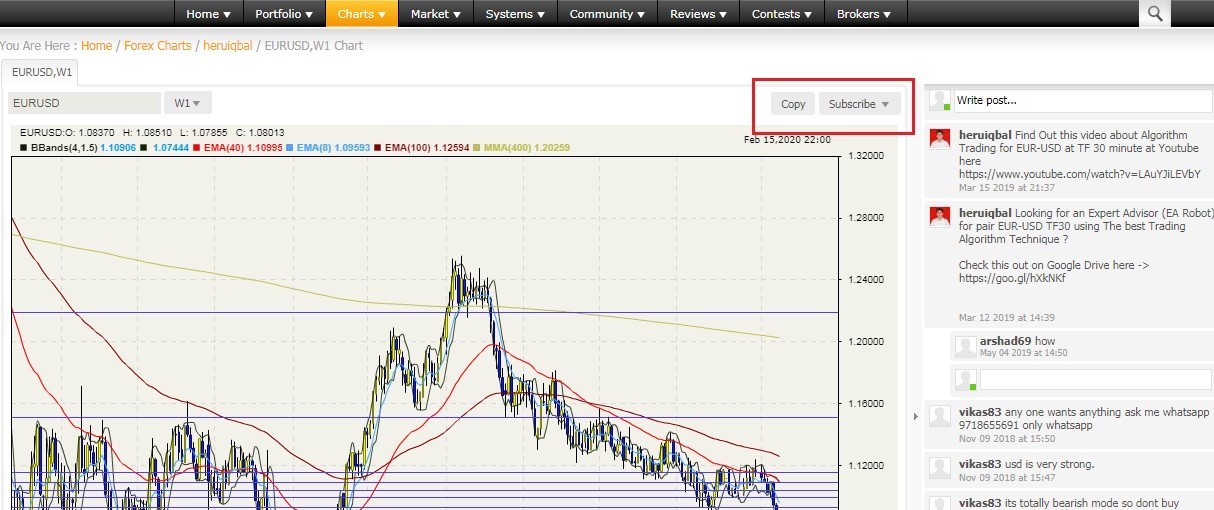
Task: Click the Write post input field
Action: (x=1081, y=100)
